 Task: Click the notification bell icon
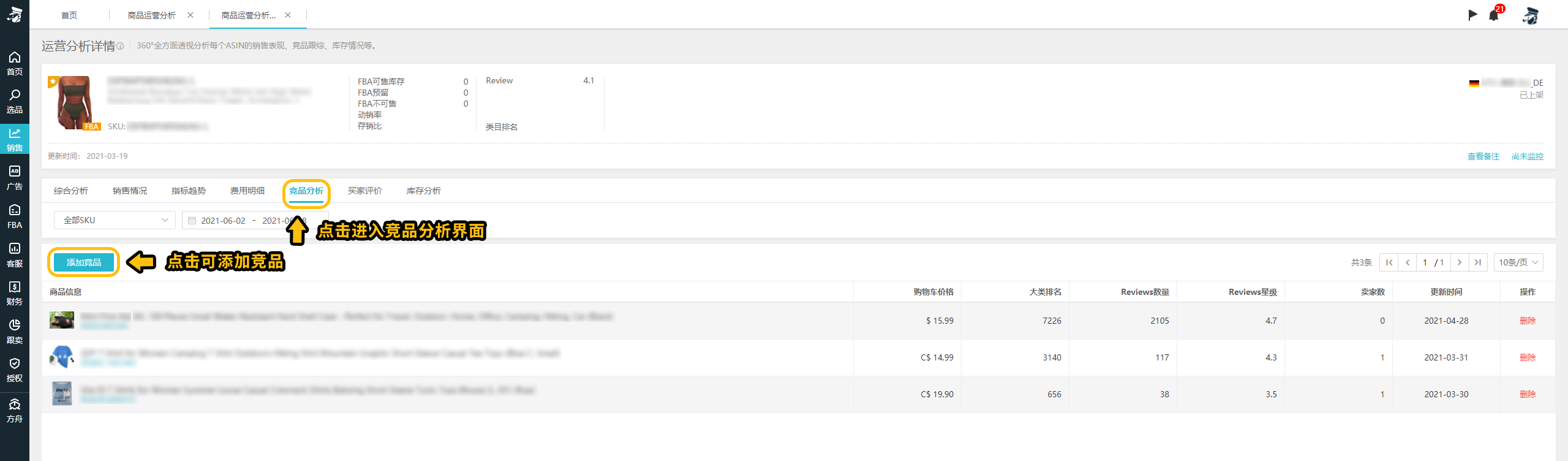(1493, 15)
